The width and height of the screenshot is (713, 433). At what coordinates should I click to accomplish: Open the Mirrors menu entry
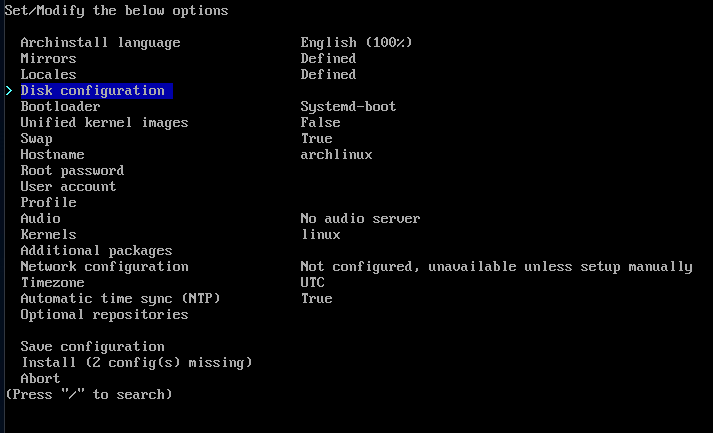(48, 59)
